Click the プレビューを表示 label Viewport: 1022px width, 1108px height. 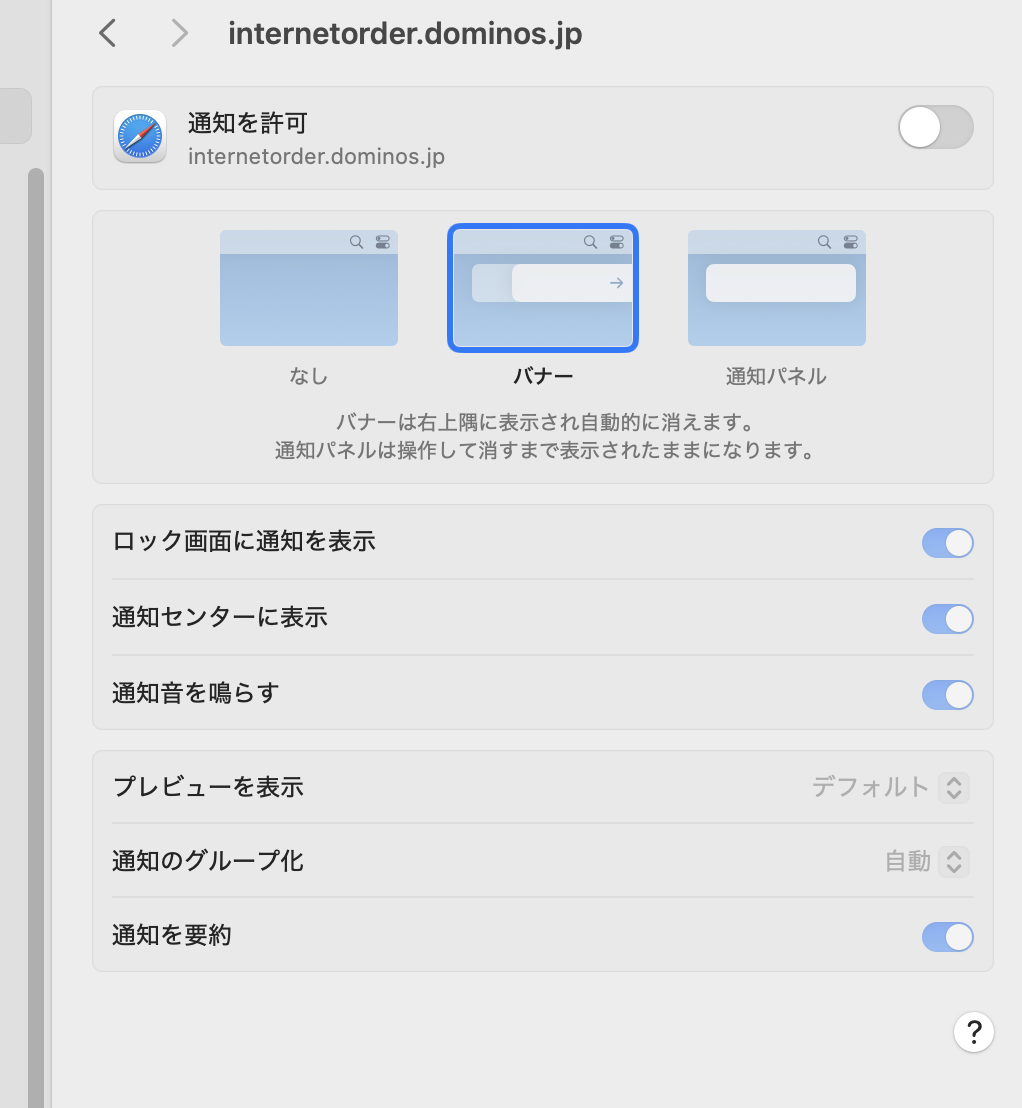point(208,787)
